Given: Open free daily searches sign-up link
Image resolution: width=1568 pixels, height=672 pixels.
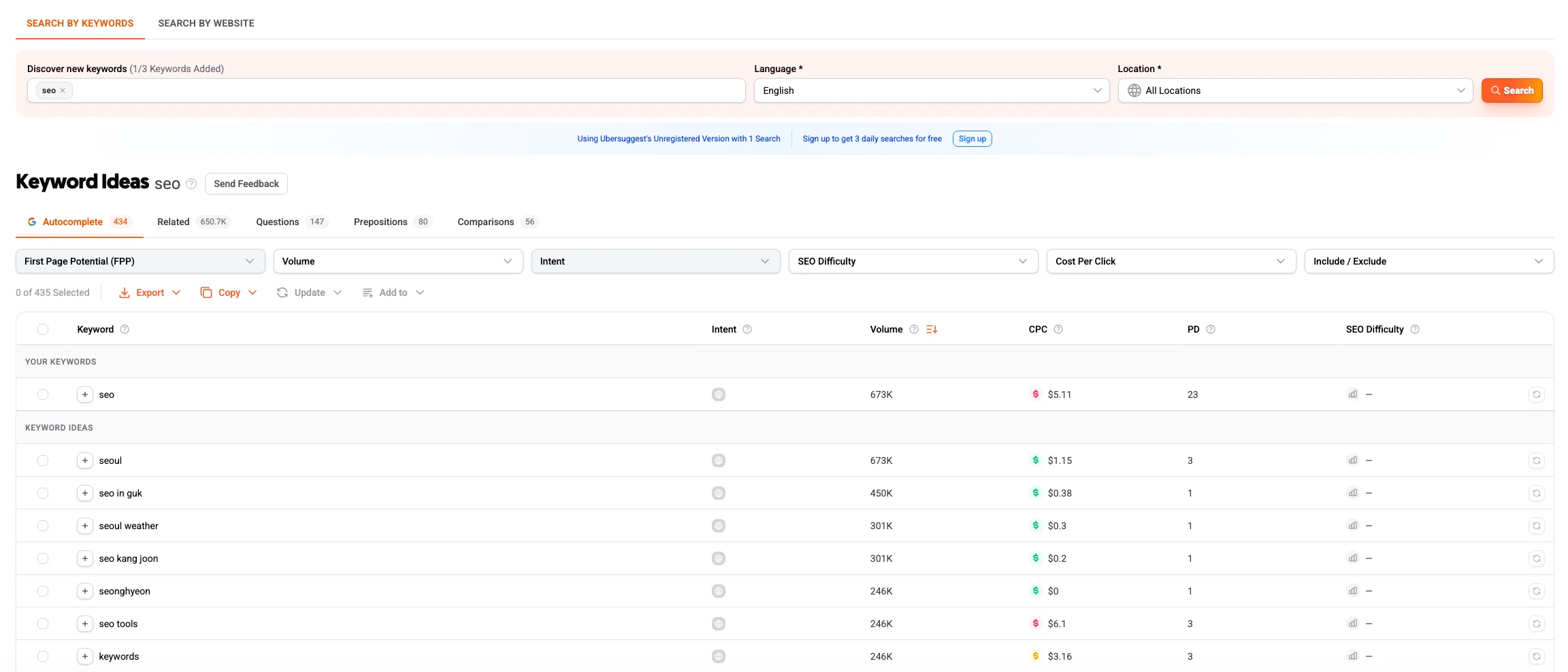Looking at the screenshot, I should 872,139.
